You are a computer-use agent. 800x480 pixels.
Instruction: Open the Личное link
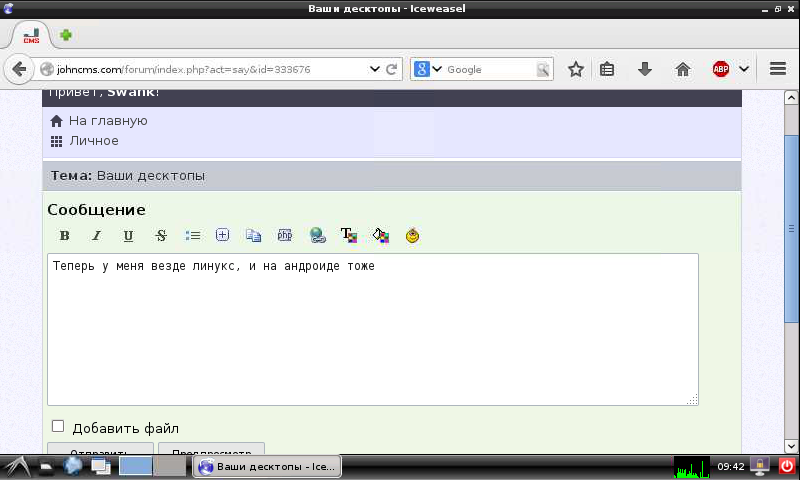tap(94, 141)
